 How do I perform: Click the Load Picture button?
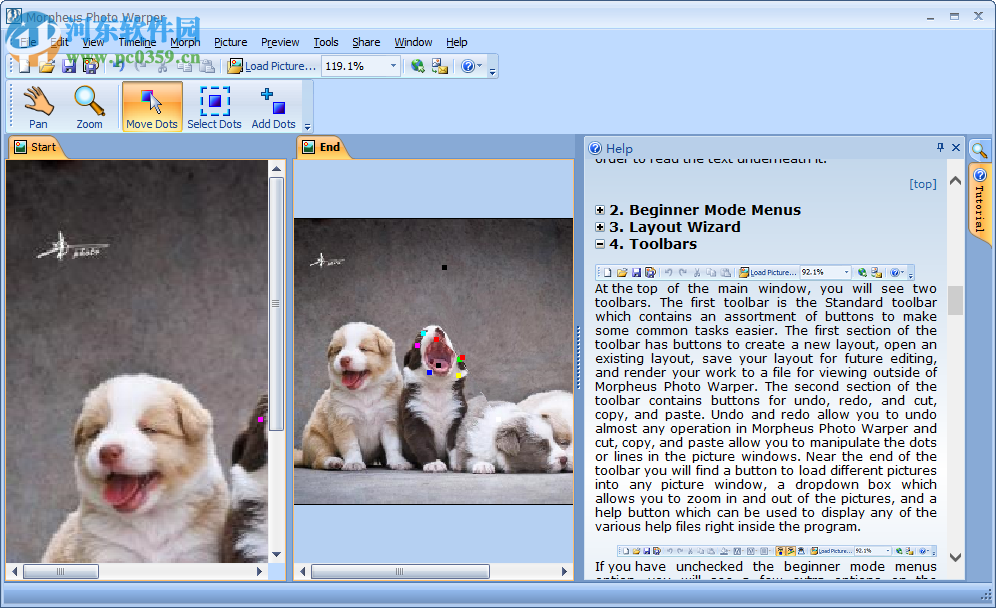coord(272,66)
